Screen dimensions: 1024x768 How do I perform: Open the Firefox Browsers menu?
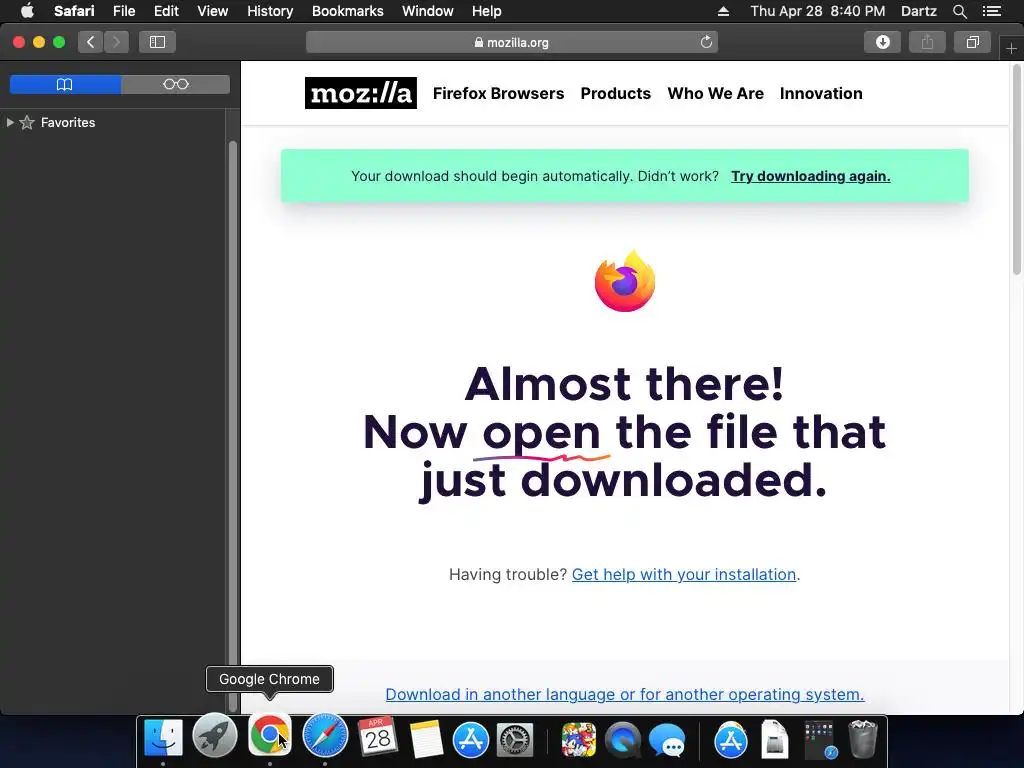tap(498, 93)
